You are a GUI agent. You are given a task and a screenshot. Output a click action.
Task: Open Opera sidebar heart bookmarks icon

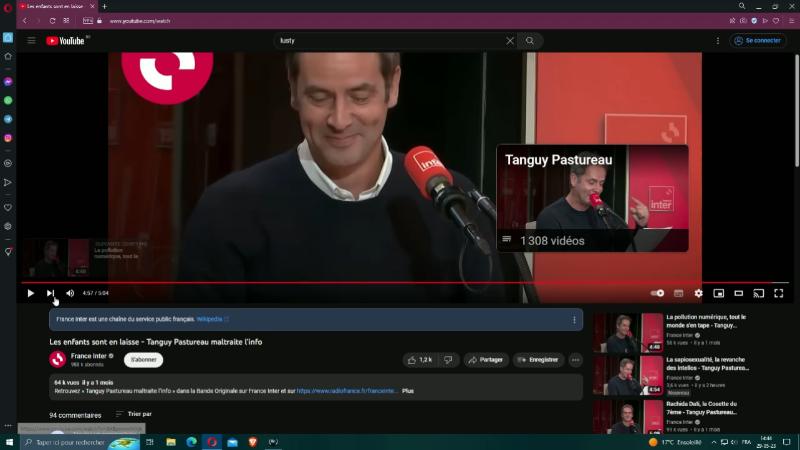8,208
